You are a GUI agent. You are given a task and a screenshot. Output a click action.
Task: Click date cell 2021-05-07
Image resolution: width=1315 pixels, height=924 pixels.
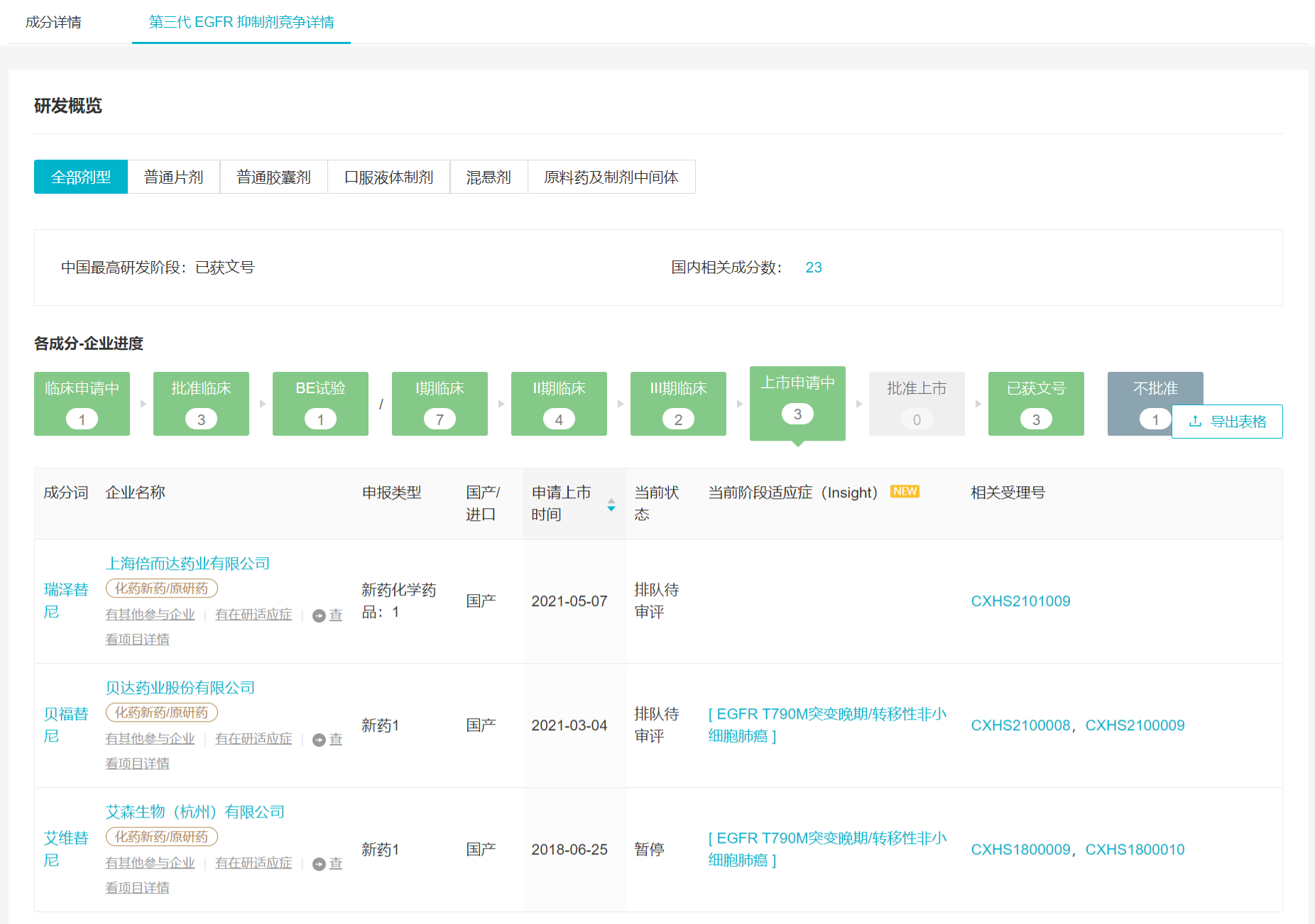click(569, 601)
